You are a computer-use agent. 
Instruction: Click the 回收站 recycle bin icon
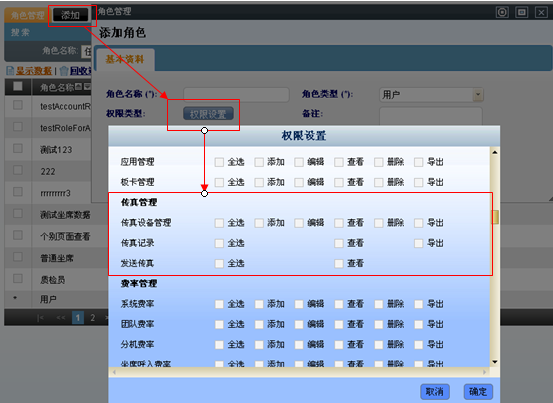pyautogui.click(x=64, y=71)
